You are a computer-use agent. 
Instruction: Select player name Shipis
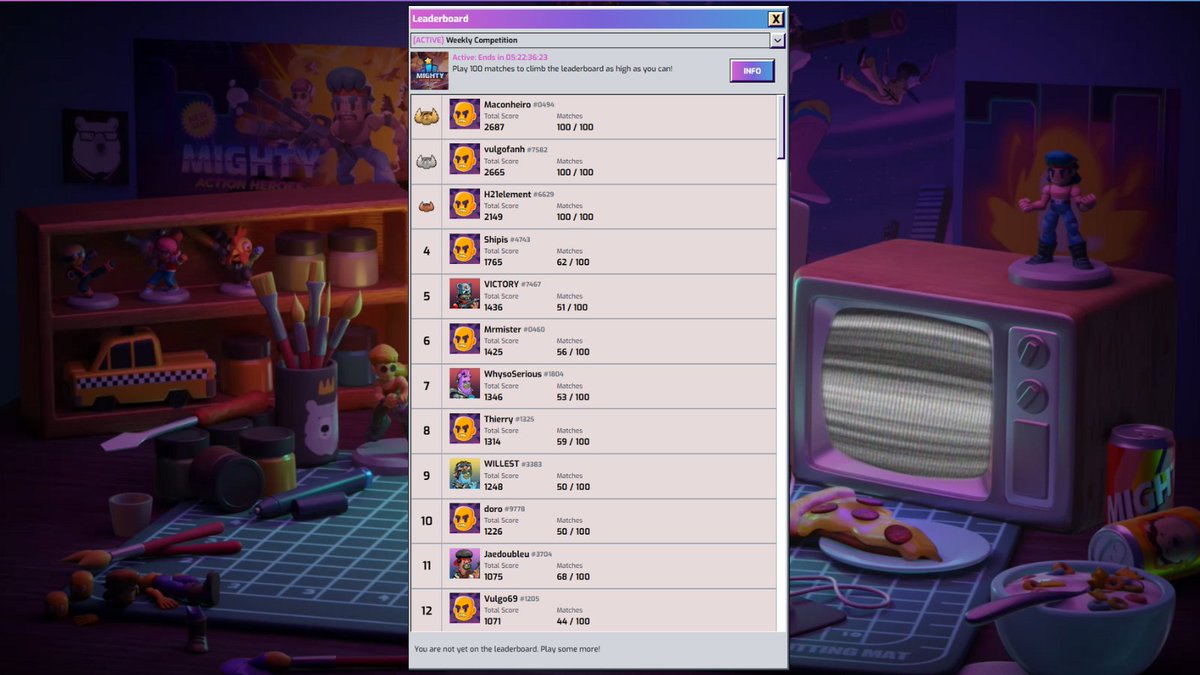pos(496,239)
